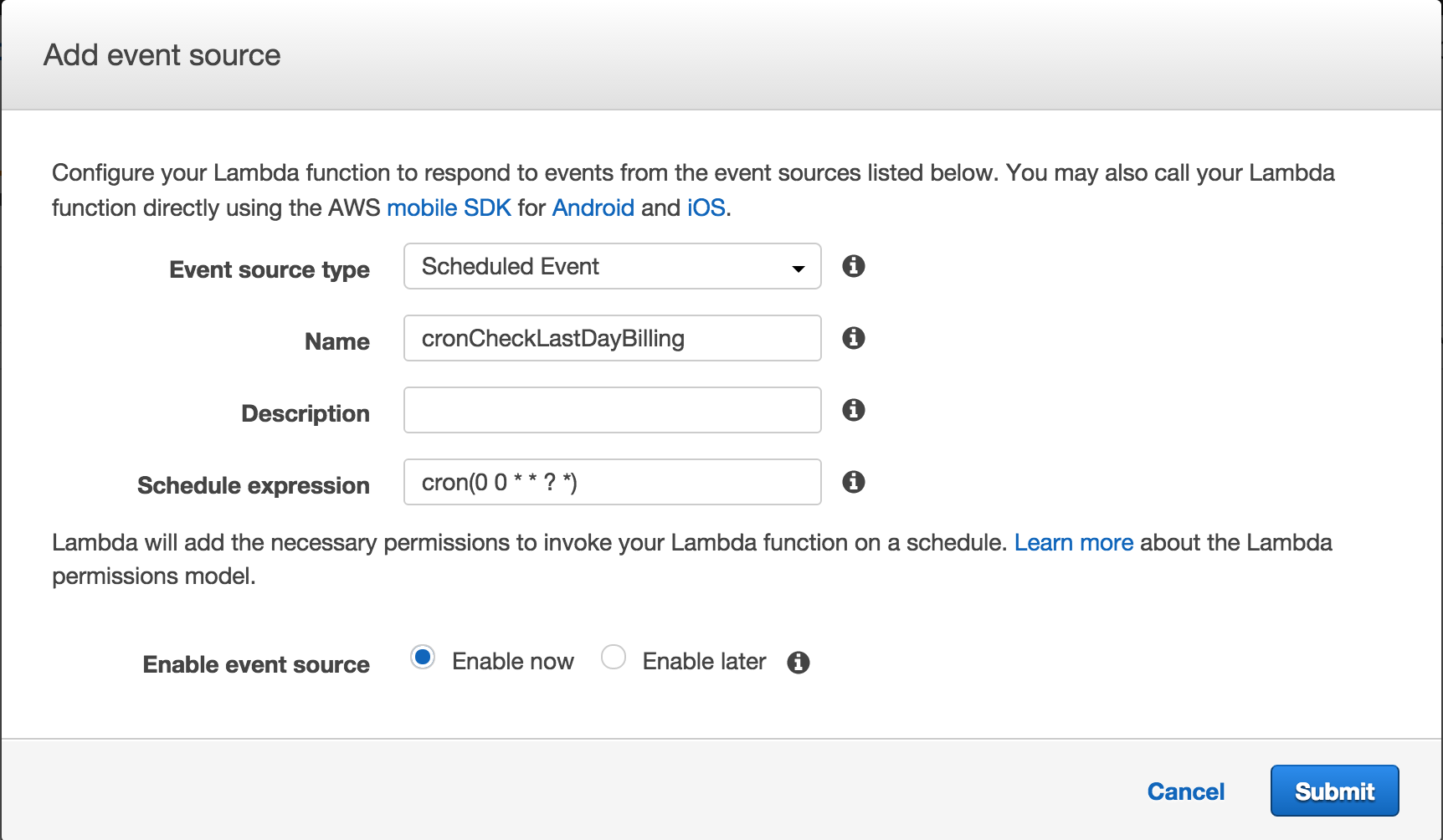This screenshot has width=1443, height=840.
Task: Open the iOS SDK link
Action: point(706,207)
